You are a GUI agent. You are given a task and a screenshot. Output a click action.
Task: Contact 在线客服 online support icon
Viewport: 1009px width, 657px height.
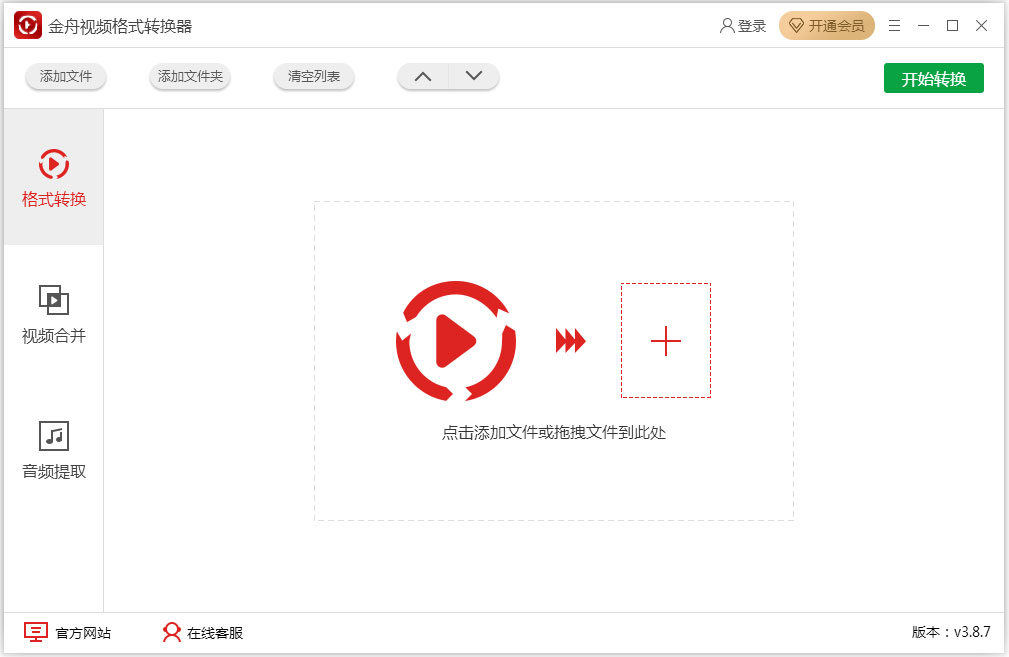[x=171, y=632]
